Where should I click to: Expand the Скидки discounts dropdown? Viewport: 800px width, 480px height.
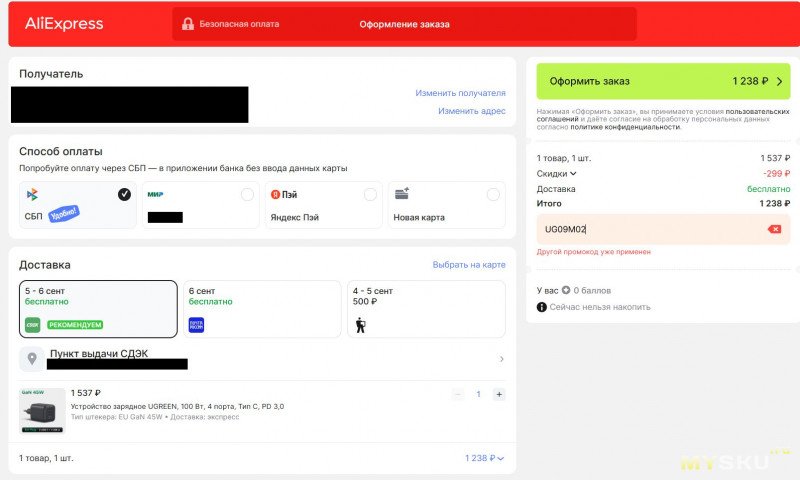coord(557,173)
